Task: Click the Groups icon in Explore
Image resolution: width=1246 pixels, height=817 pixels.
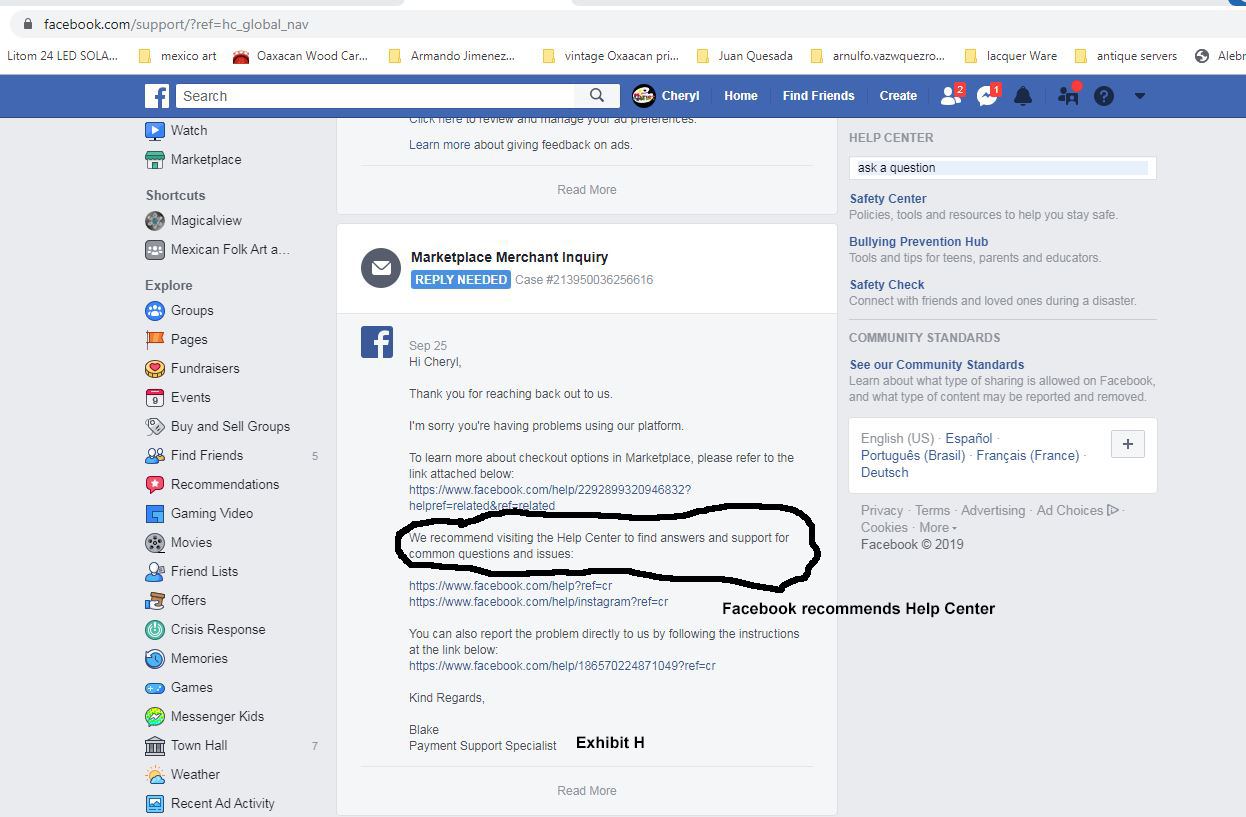Action: (x=155, y=310)
